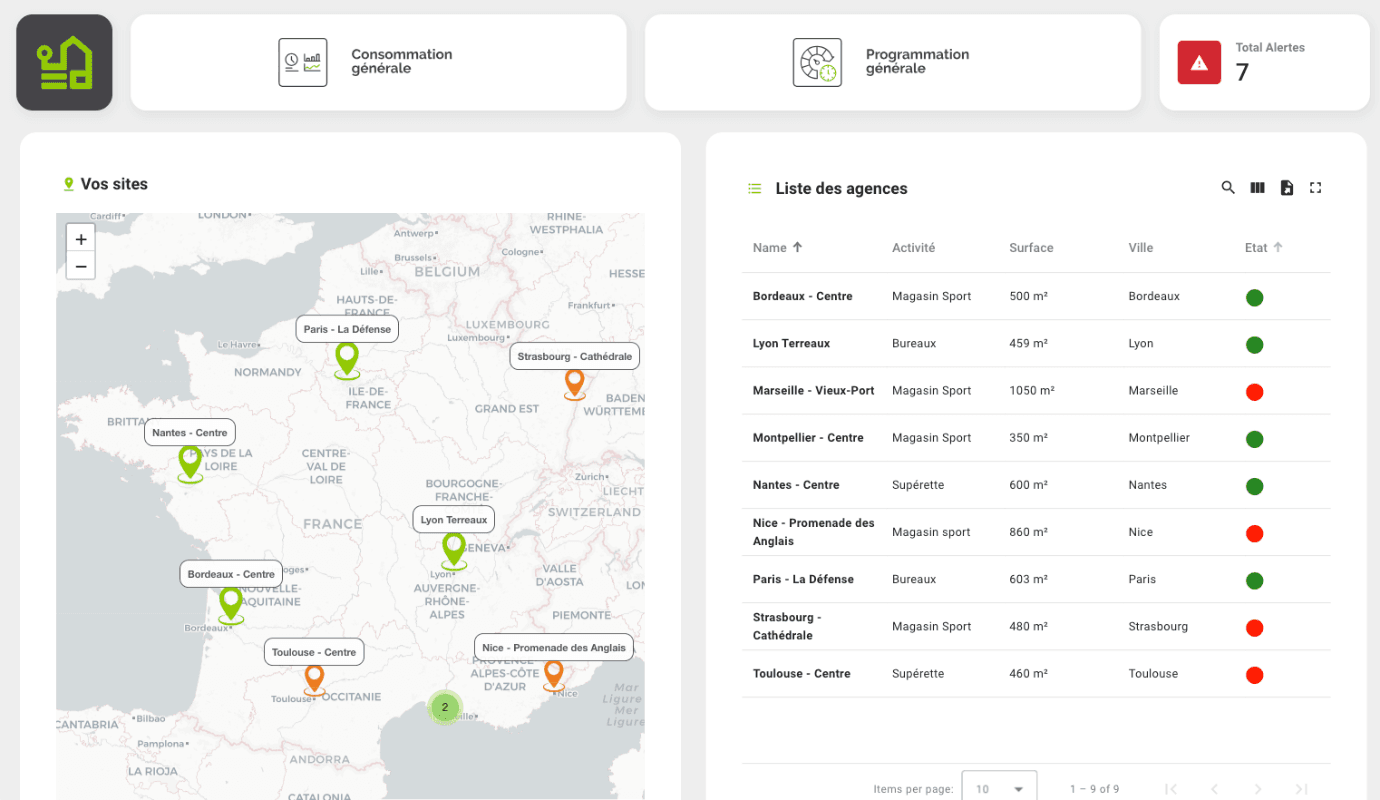The image size is (1380, 800).
Task: Select the Paris - La Défense map pin
Action: click(347, 358)
